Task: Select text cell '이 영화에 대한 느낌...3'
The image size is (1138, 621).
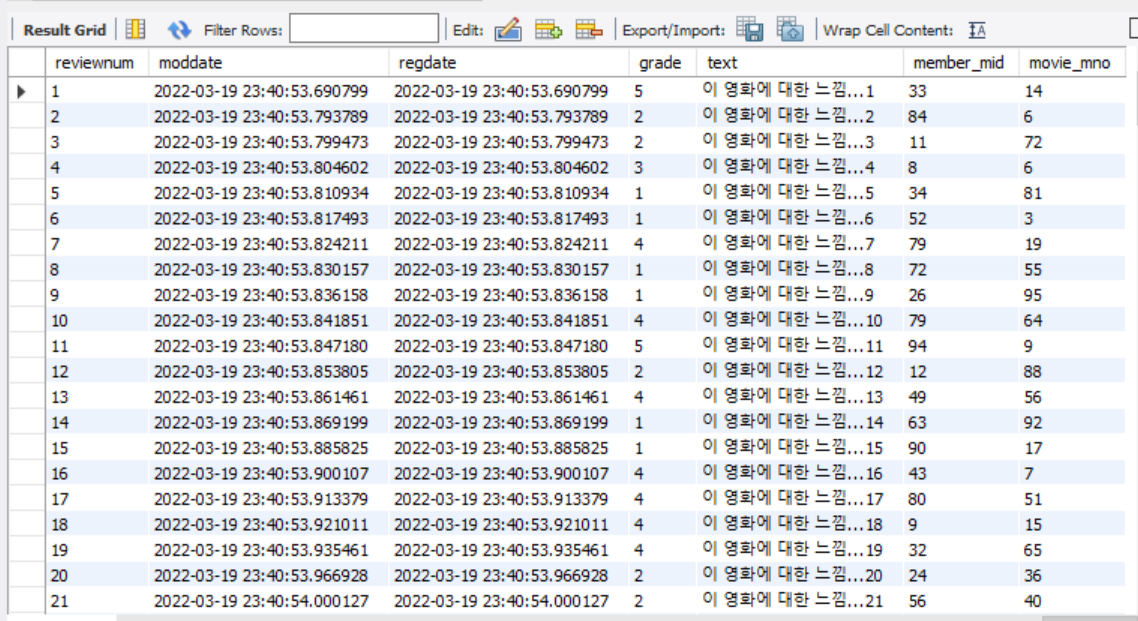Action: 800,142
